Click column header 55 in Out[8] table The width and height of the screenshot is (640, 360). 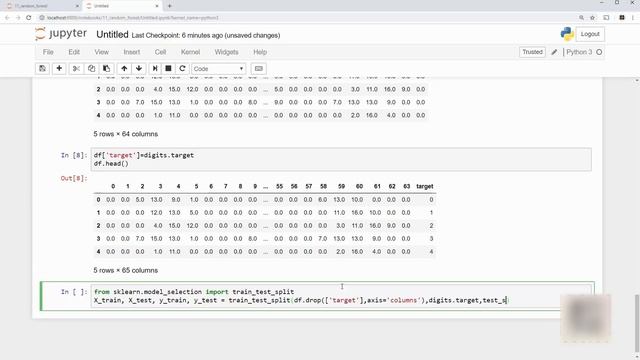(x=279, y=187)
